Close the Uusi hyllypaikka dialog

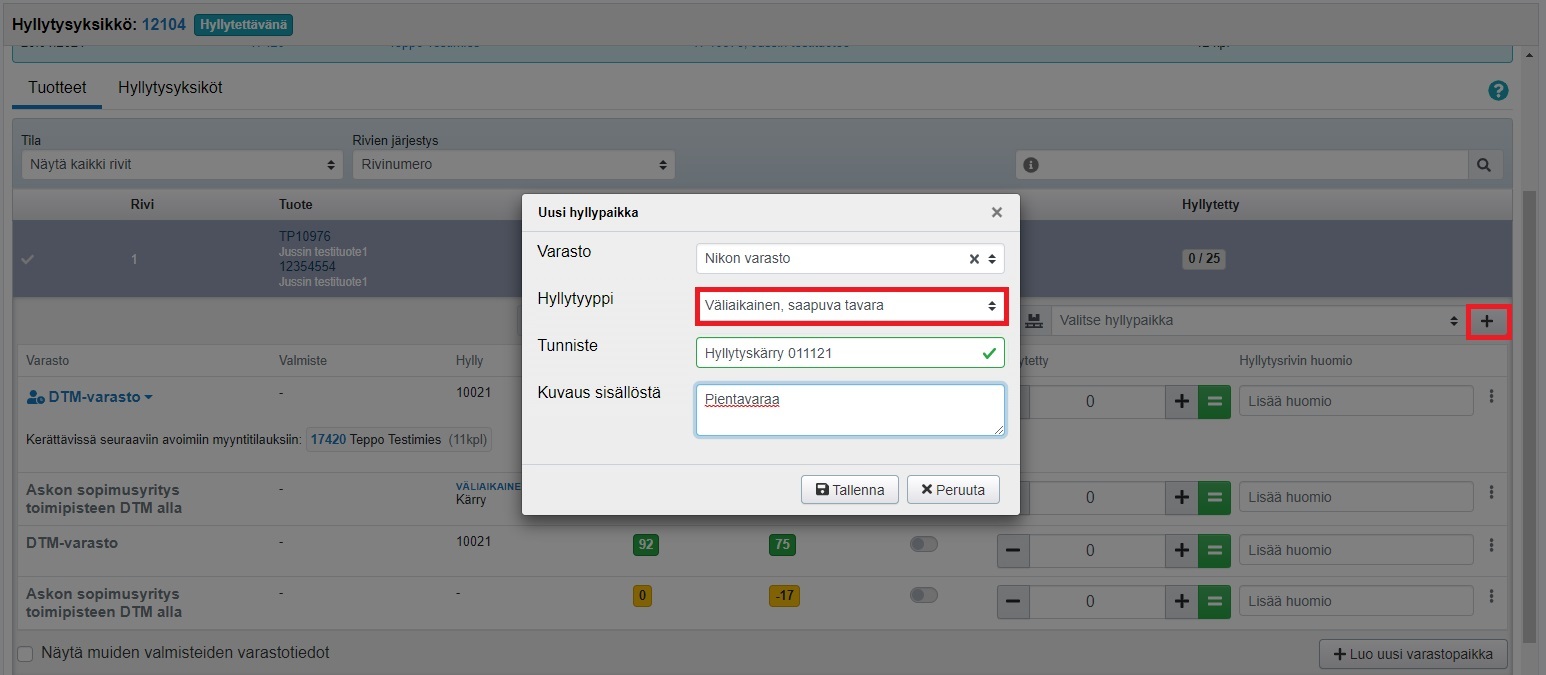point(996,212)
